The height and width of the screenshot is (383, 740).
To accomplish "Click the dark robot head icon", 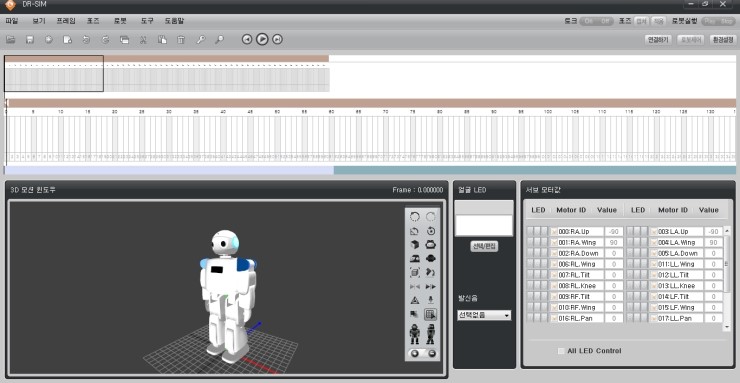I will tap(430, 258).
